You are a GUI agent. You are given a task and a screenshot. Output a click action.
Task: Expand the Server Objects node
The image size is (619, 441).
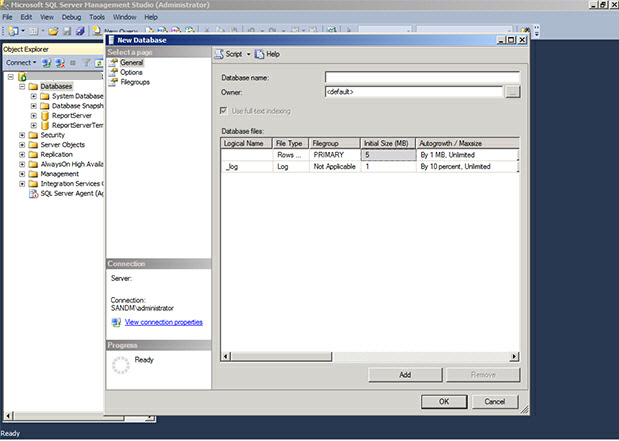pos(22,145)
